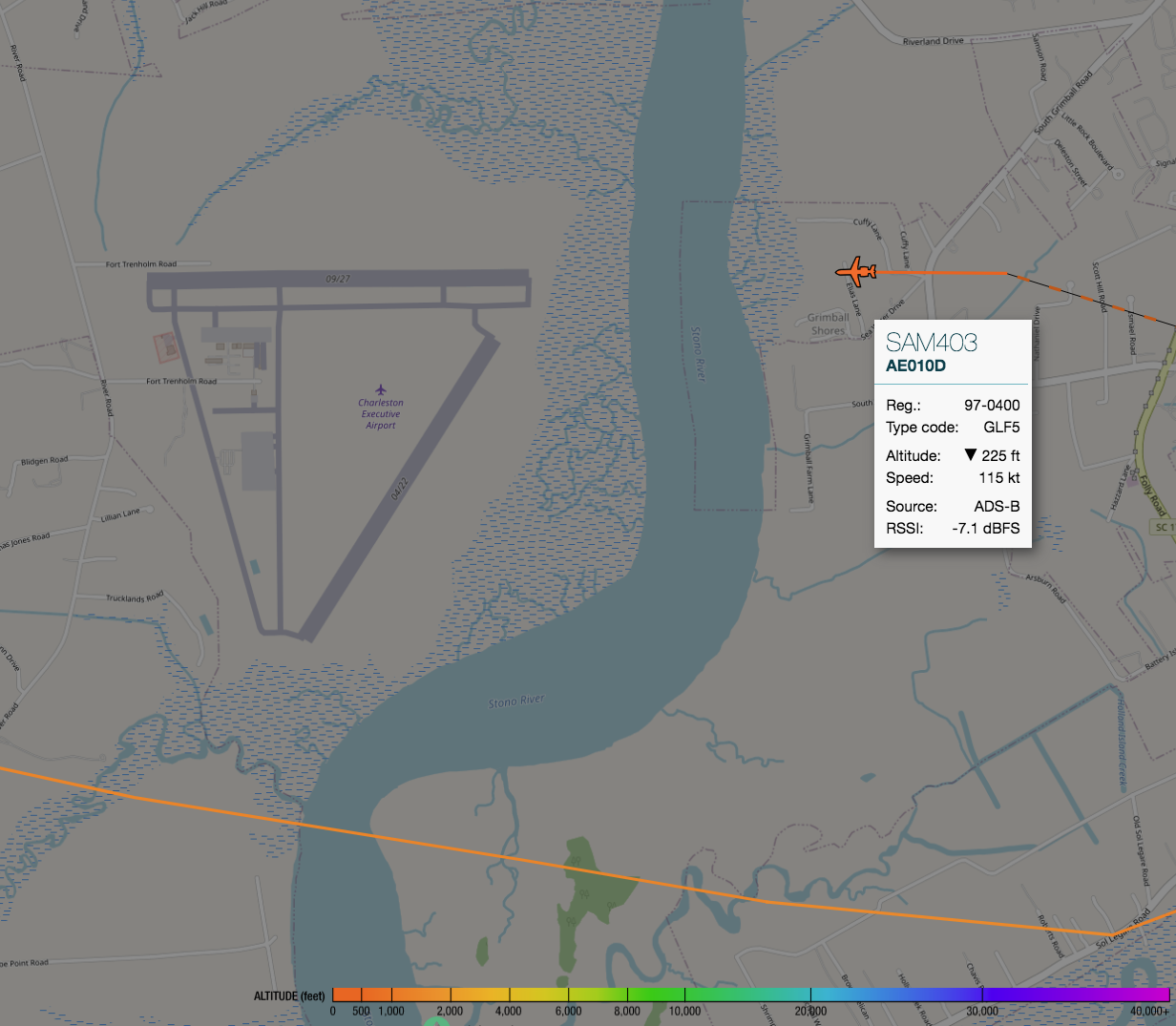Screen dimensions: 1176x1026
Task: Click the Lillian Lane label
Action: [120, 516]
